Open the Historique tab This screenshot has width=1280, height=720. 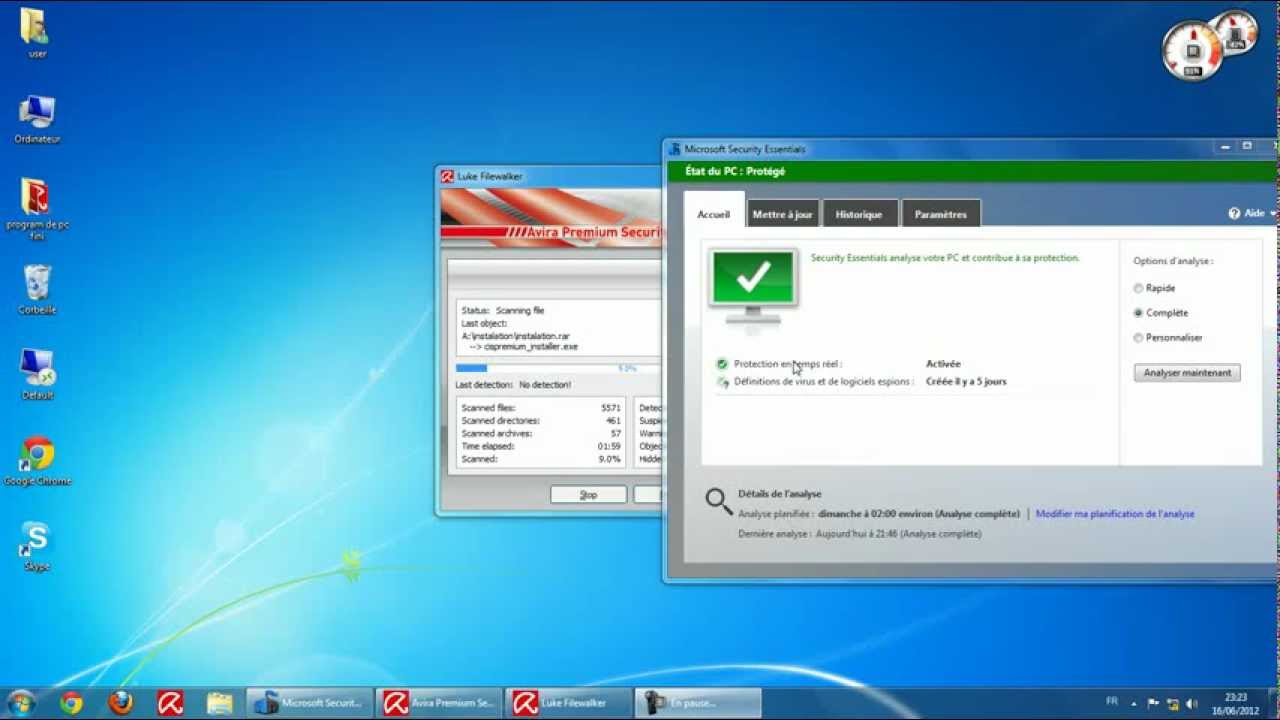click(859, 214)
